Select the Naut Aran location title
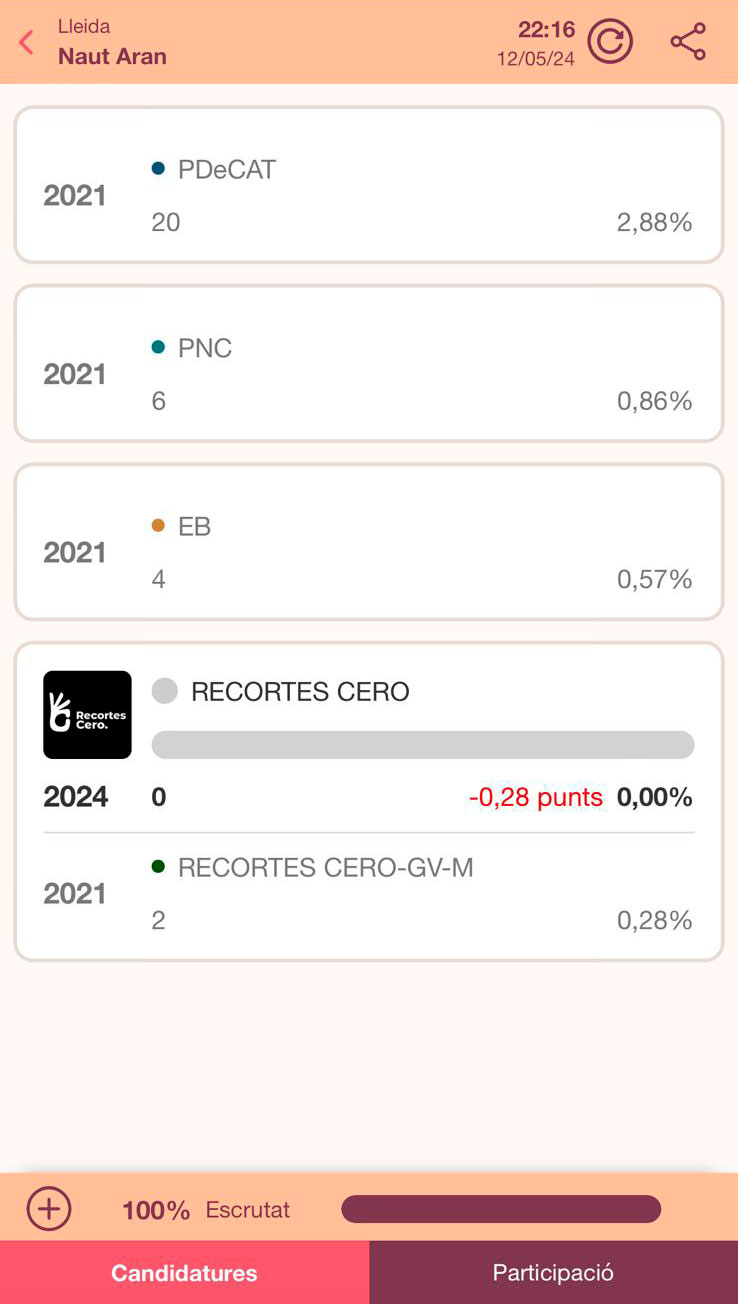738x1304 pixels. (112, 56)
